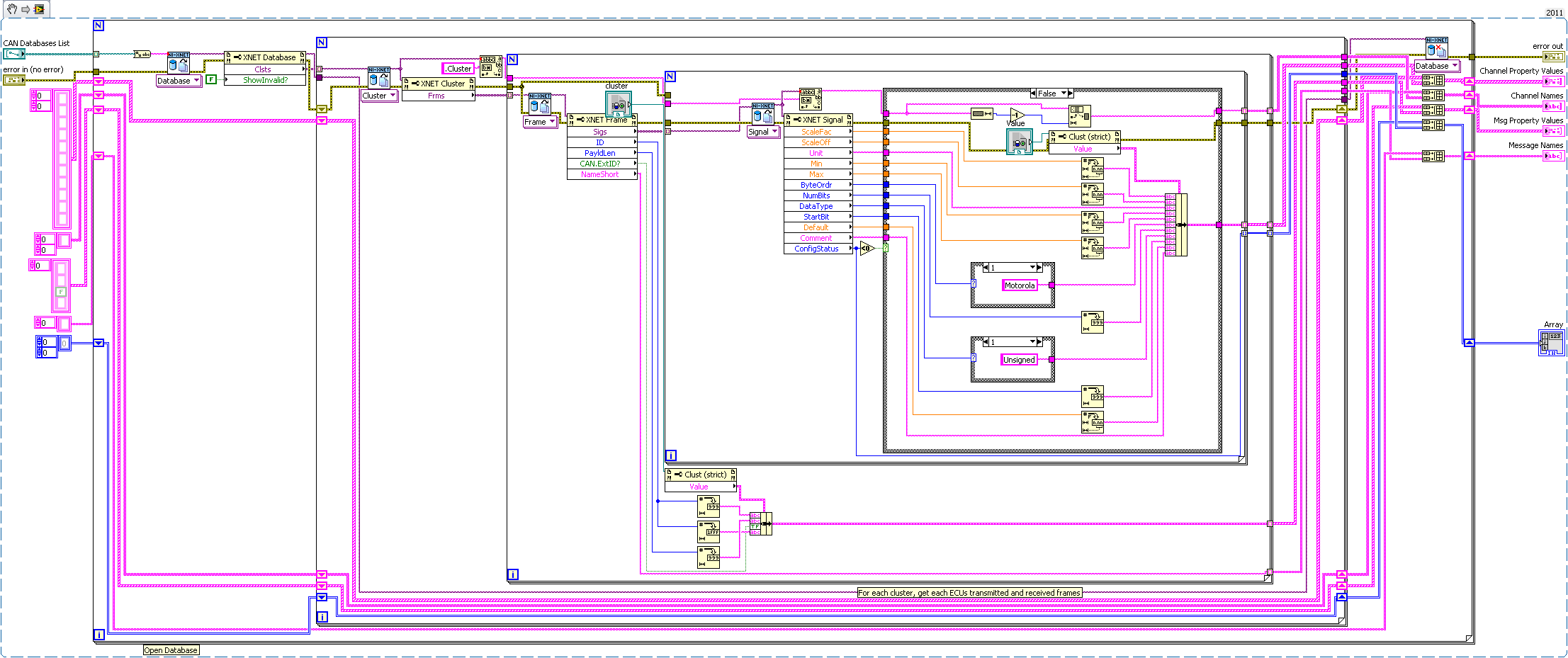
Task: Select the Channel Names indicator terminal
Action: [1555, 106]
